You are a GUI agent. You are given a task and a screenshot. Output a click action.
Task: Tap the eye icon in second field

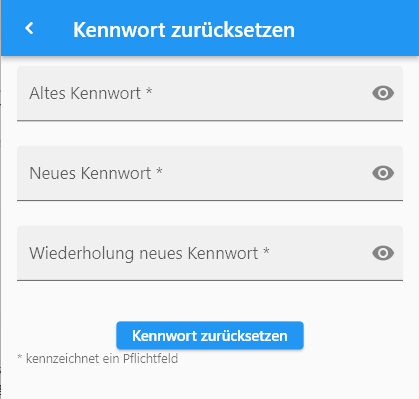tap(383, 173)
